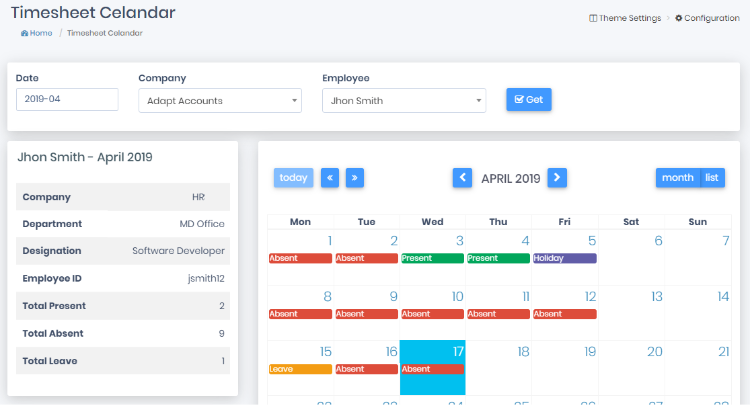Click APRIL 2019 calendar title
This screenshot has width=750, height=416.
click(510, 179)
